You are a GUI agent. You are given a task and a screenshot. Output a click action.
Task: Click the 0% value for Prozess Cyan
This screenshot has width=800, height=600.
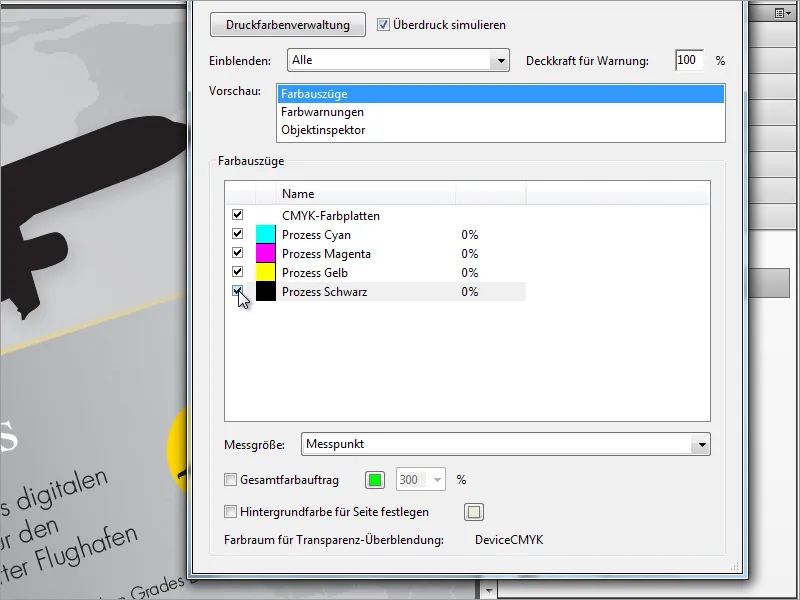coord(470,235)
